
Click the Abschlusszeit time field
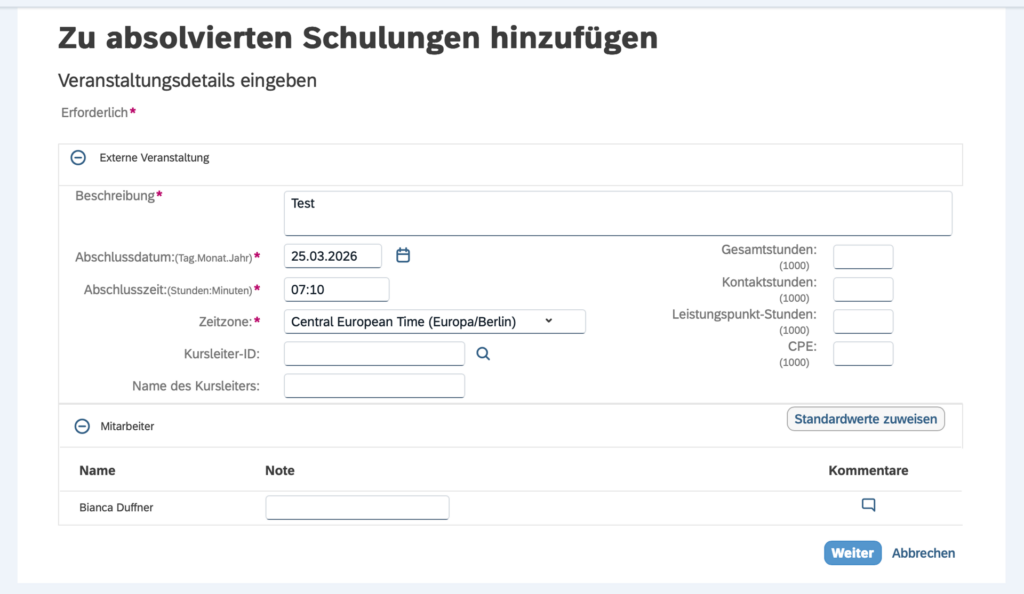(336, 289)
